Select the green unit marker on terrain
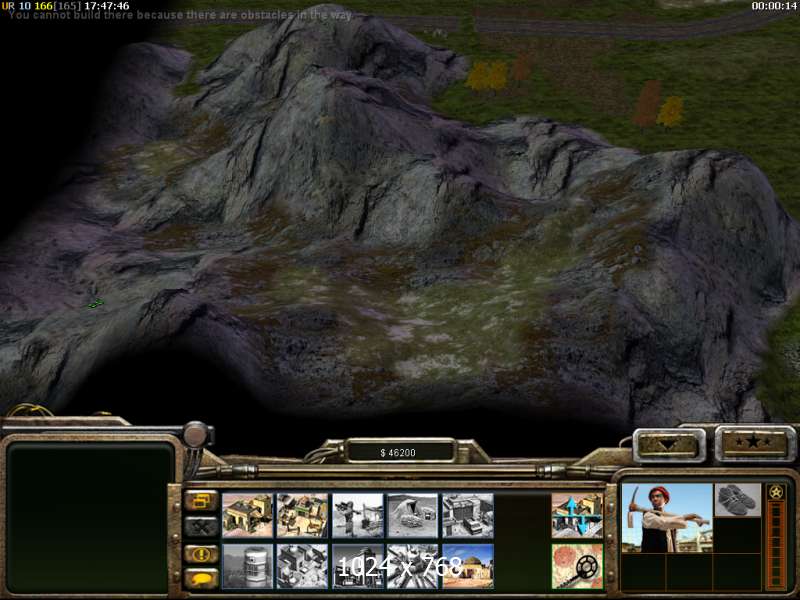This screenshot has width=800, height=600. point(95,304)
